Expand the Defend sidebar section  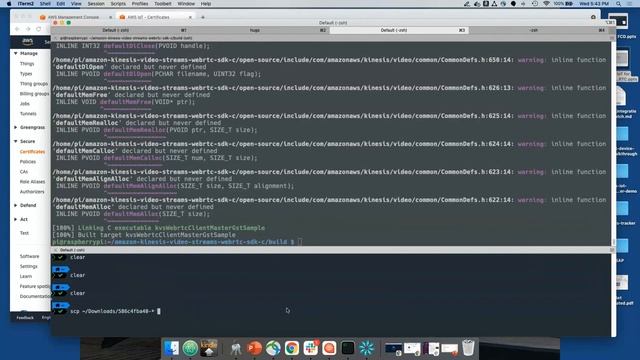pyautogui.click(x=16, y=205)
